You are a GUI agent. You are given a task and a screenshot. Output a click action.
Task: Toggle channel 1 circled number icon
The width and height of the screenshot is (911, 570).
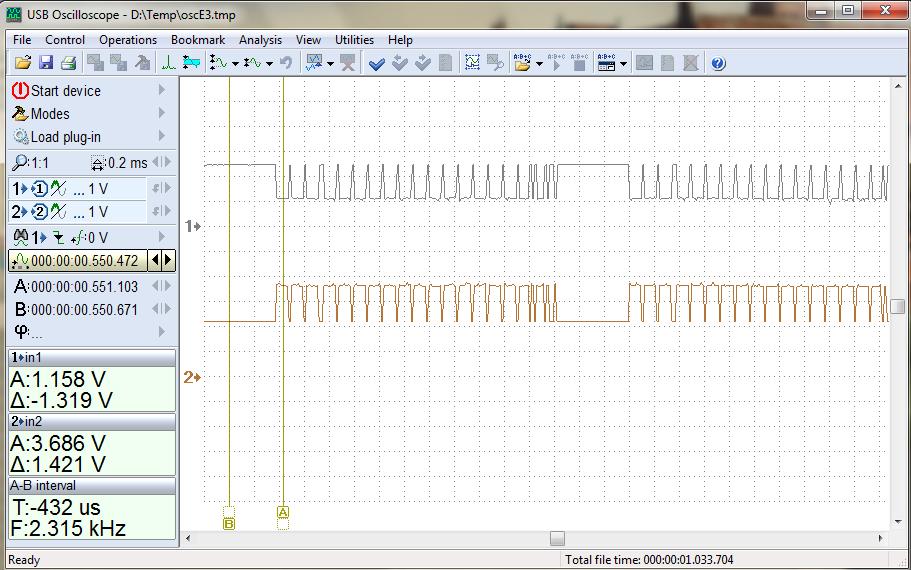[39, 189]
